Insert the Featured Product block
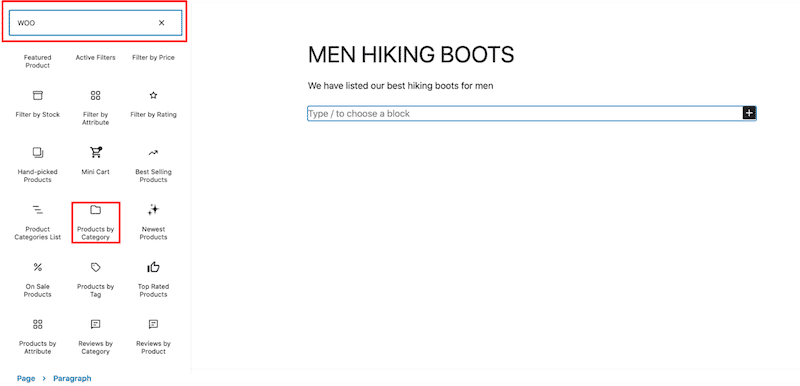This screenshot has width=800, height=386. tap(38, 62)
